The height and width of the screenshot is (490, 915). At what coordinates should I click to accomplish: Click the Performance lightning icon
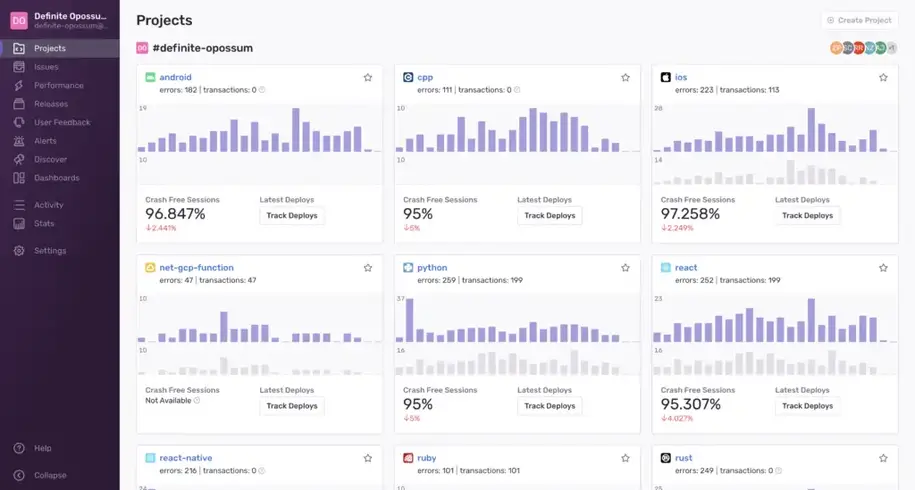(x=19, y=85)
